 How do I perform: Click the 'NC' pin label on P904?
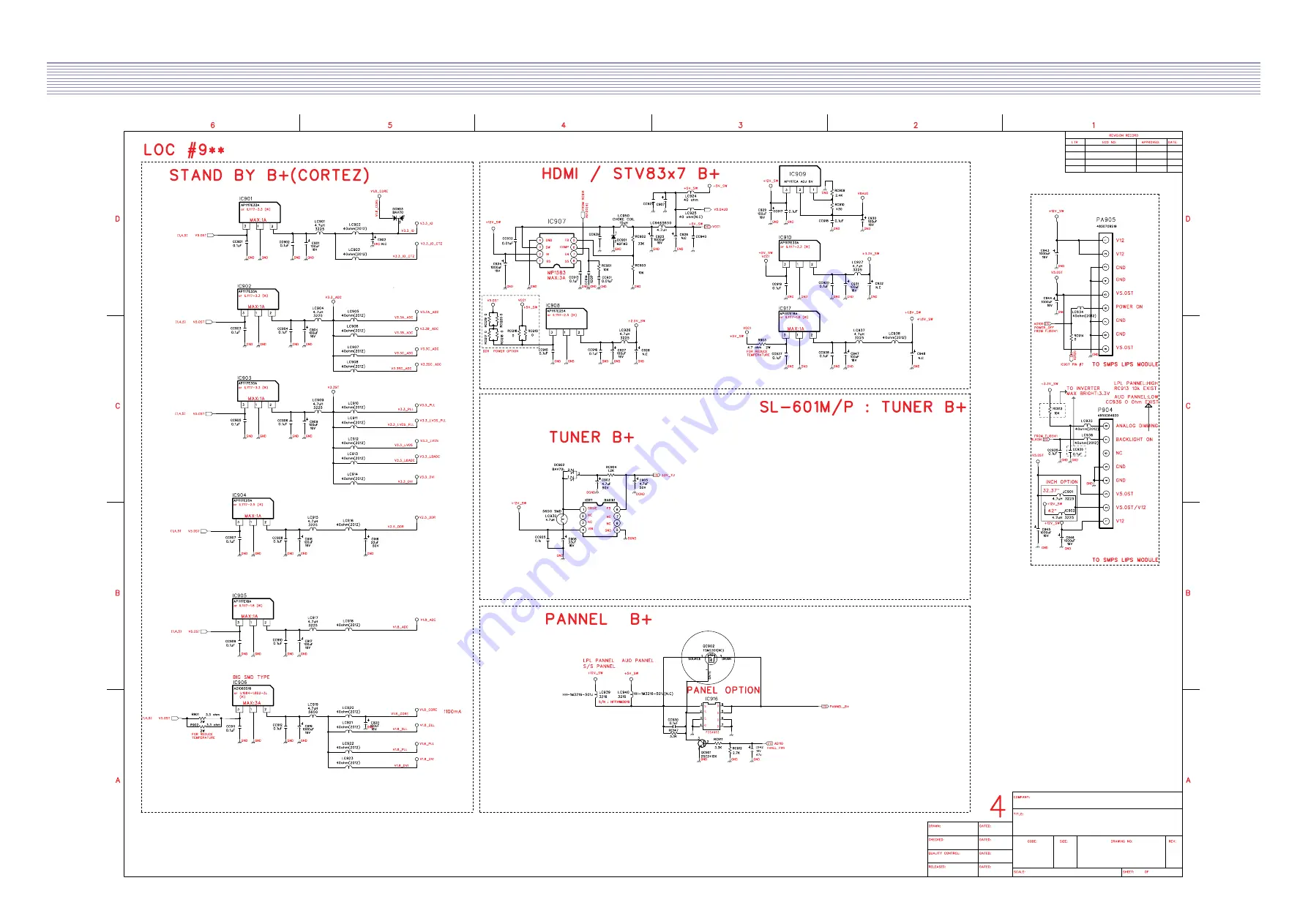point(1118,454)
